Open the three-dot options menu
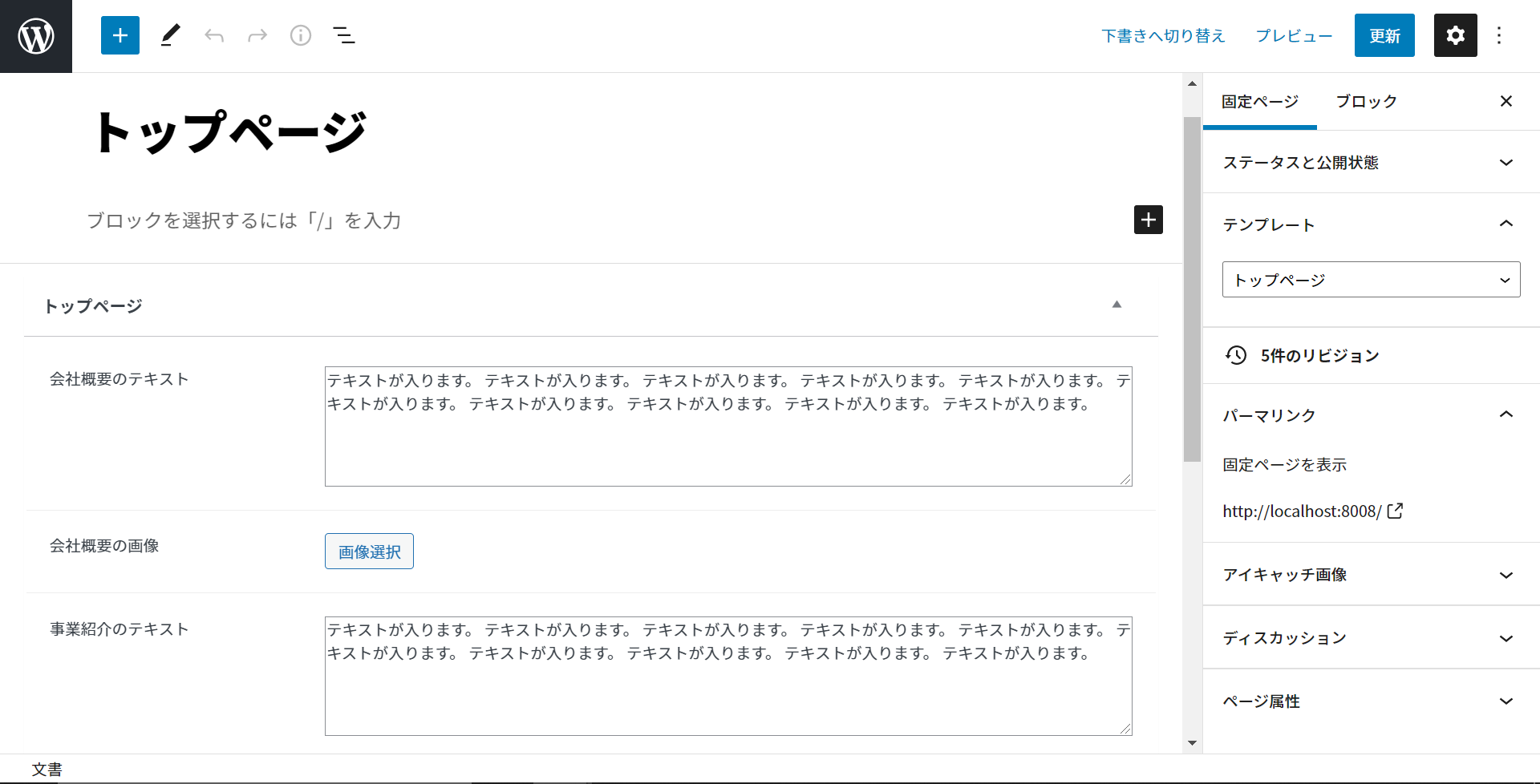The height and width of the screenshot is (784, 1540). point(1498,35)
